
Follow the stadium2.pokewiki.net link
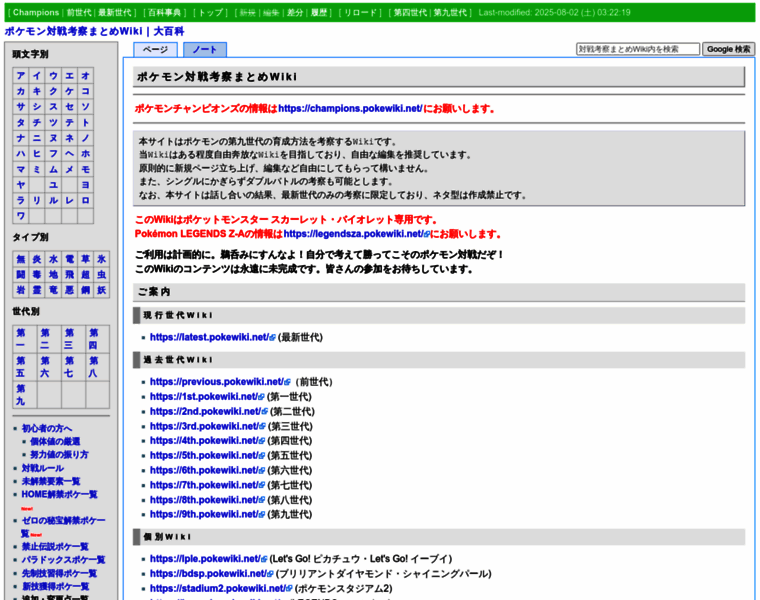pos(221,588)
